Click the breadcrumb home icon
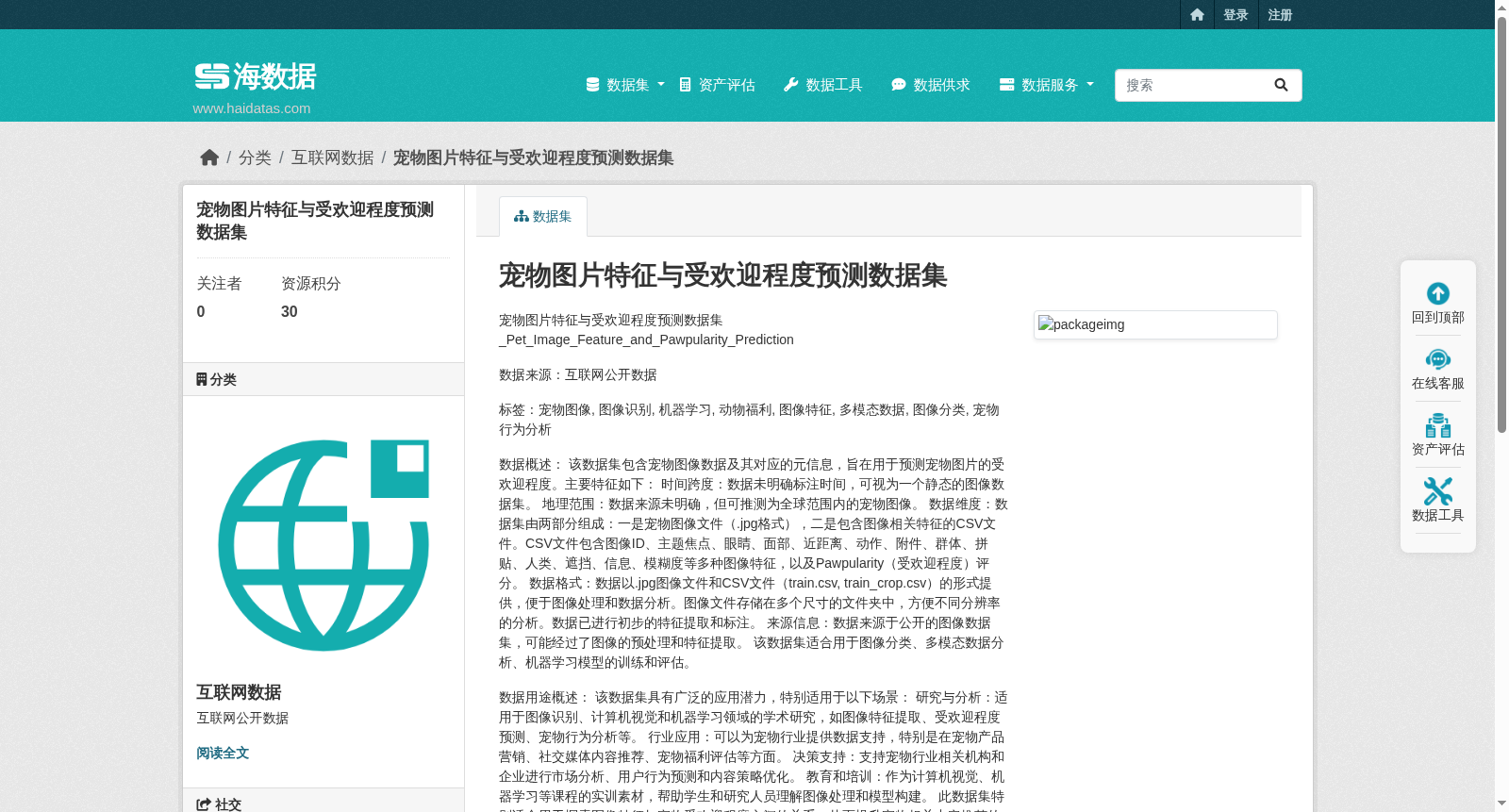This screenshot has width=1509, height=812. point(209,157)
